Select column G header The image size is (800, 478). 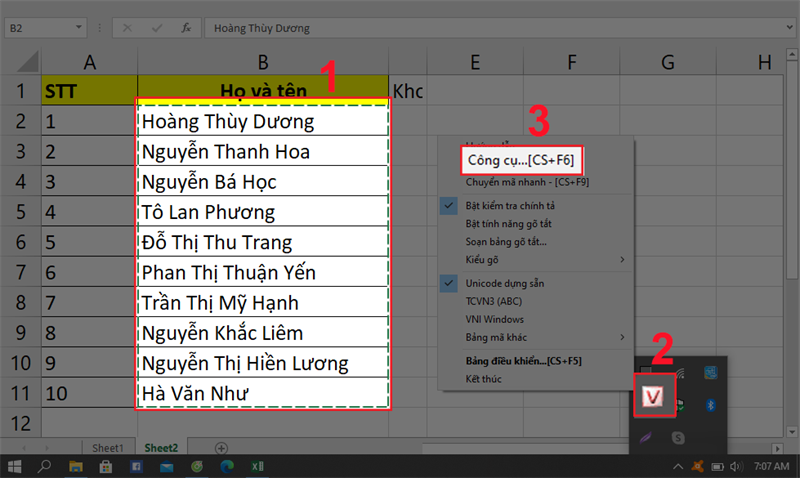(668, 62)
